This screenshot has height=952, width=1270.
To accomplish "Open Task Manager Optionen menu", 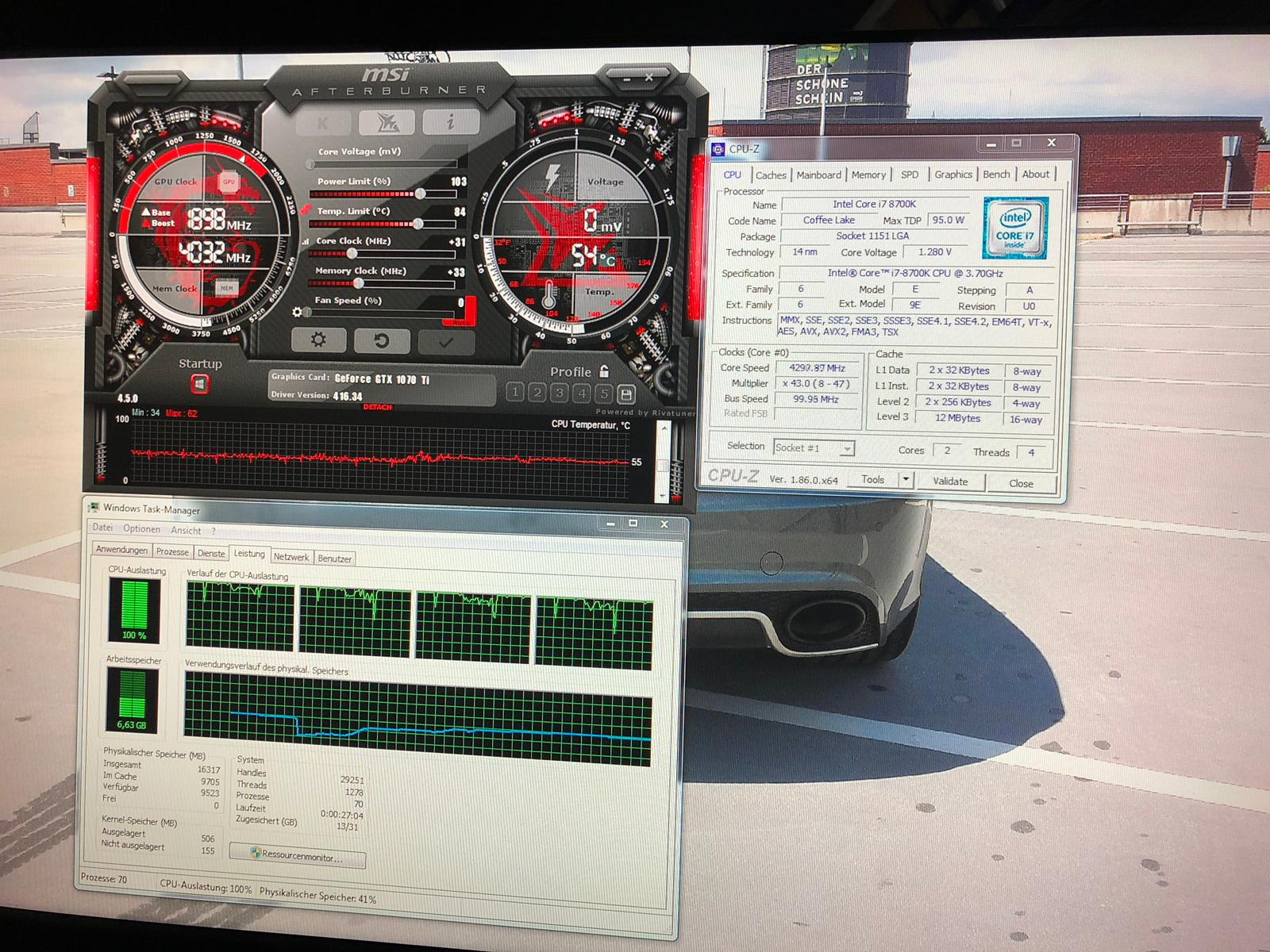I will (141, 529).
